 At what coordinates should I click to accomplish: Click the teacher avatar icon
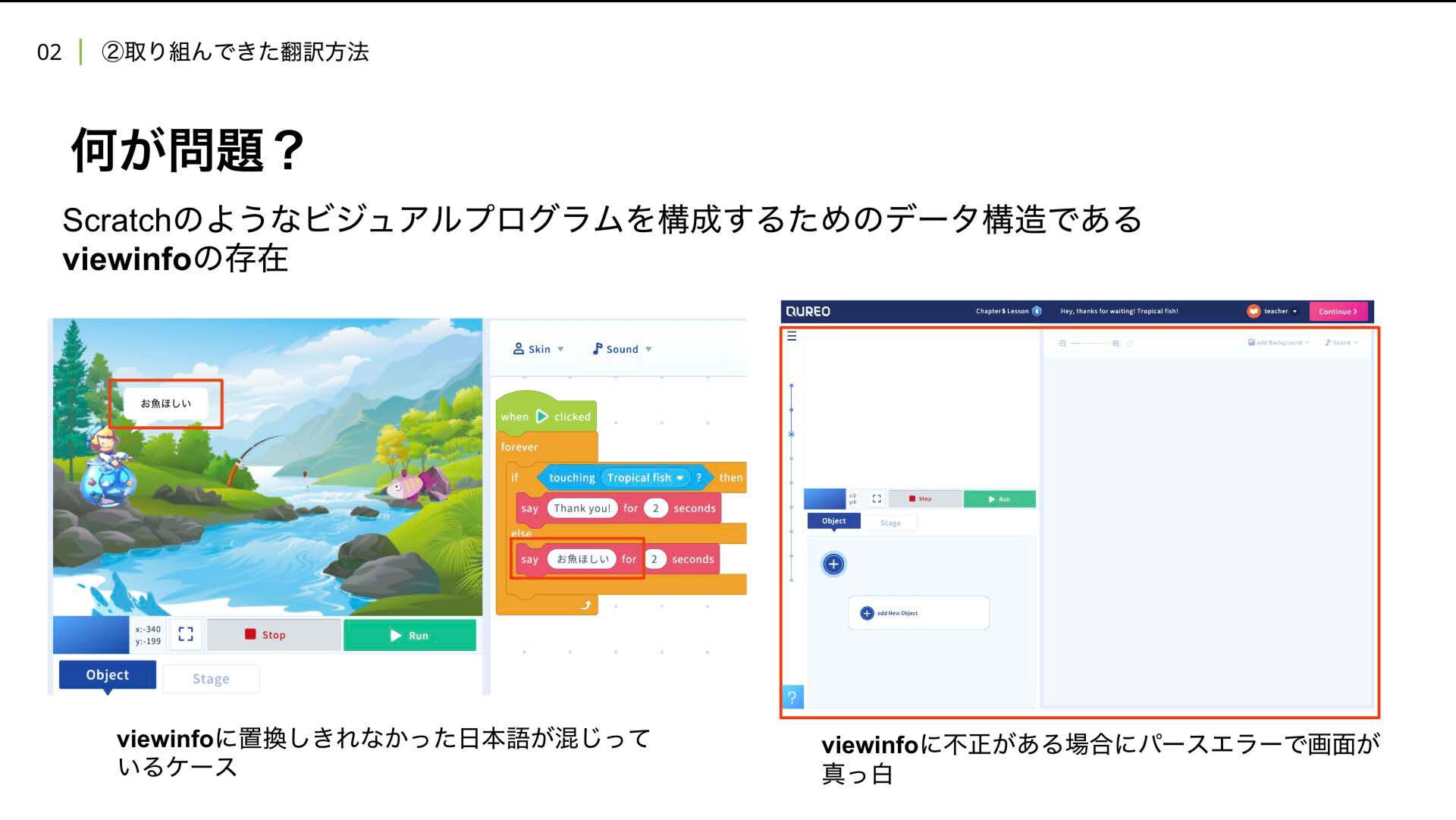coord(1254,311)
